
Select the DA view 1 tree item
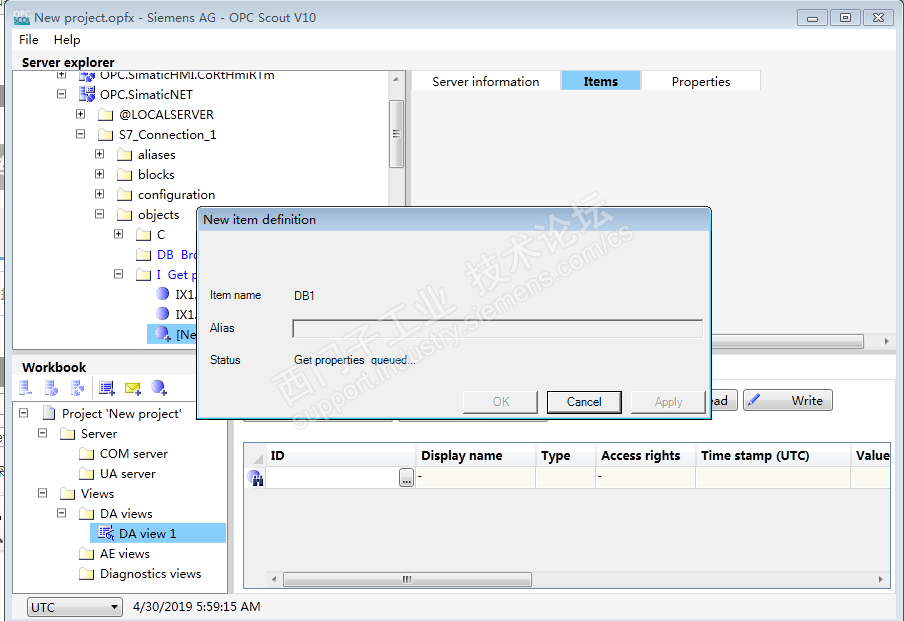[157, 533]
